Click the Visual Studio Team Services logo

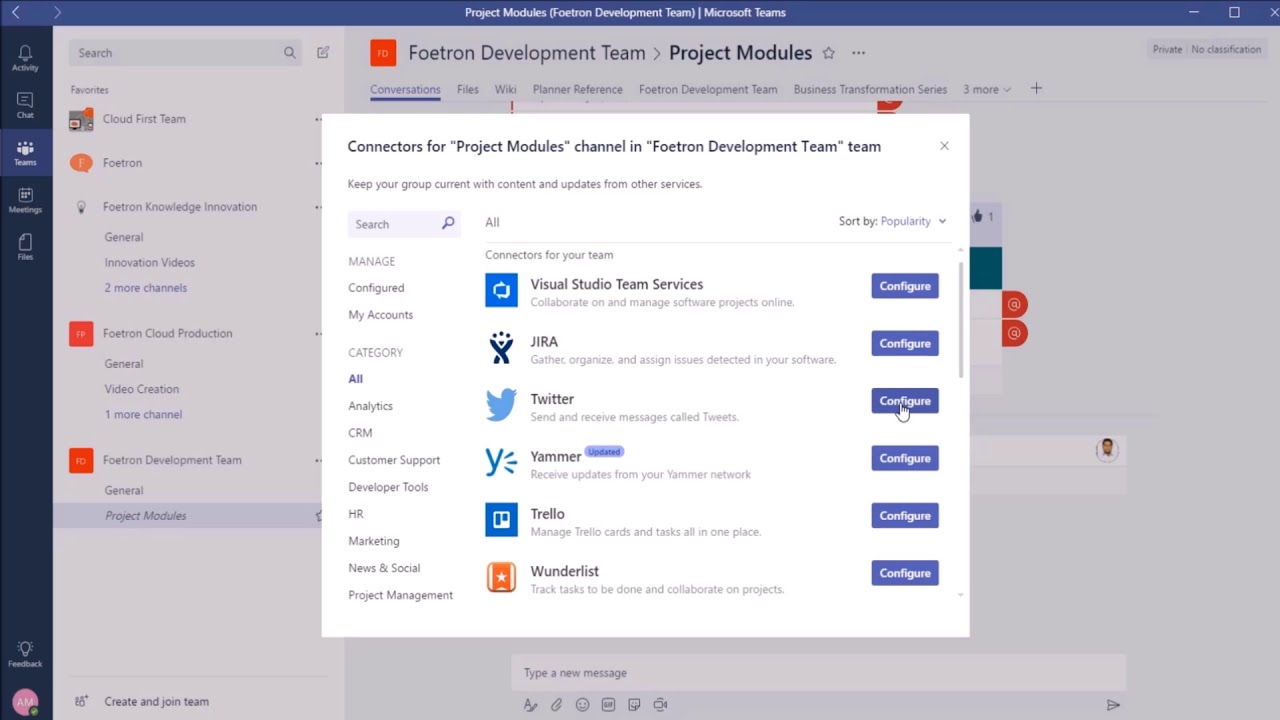[501, 291]
